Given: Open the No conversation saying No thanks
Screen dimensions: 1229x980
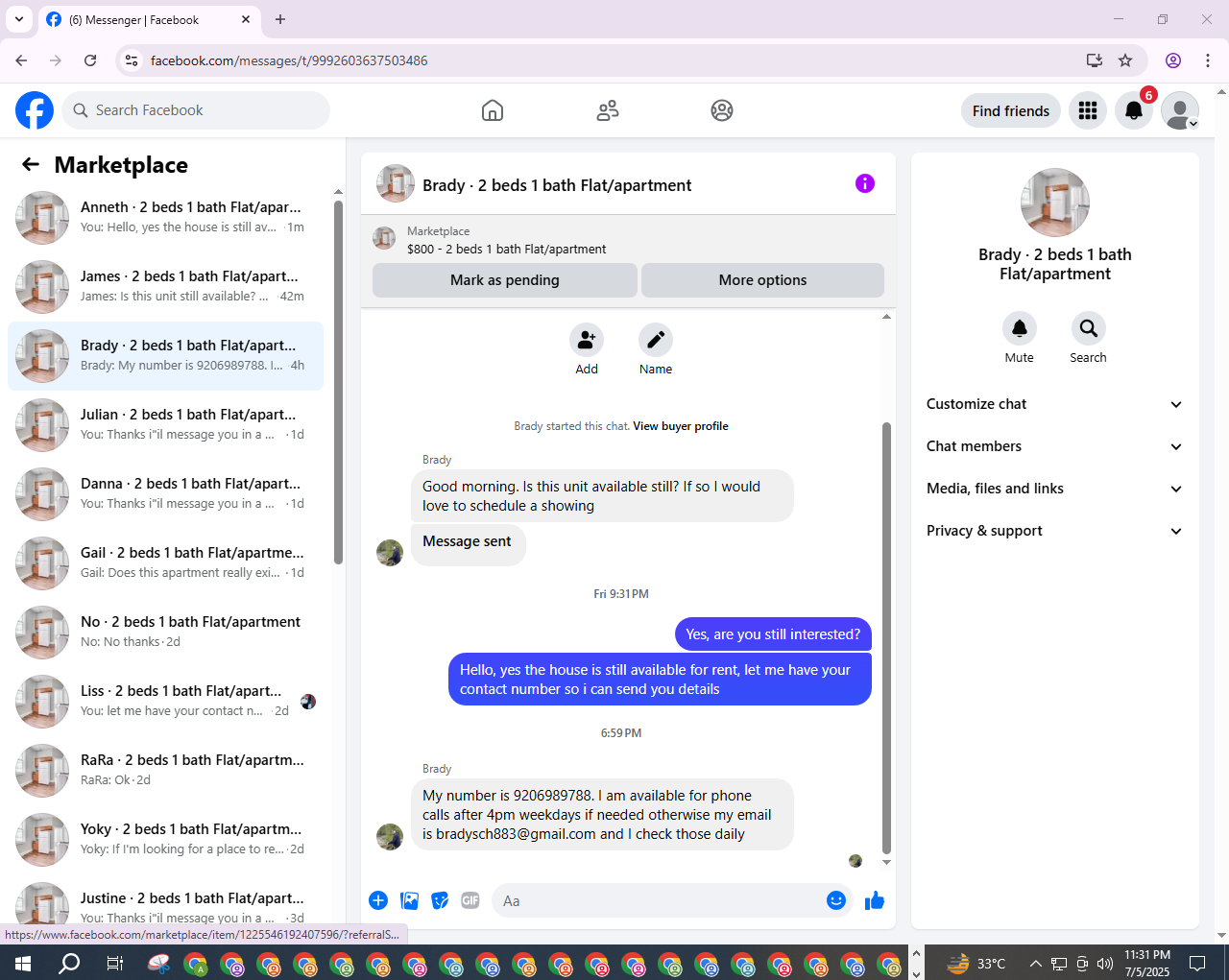Looking at the screenshot, I should [x=165, y=633].
